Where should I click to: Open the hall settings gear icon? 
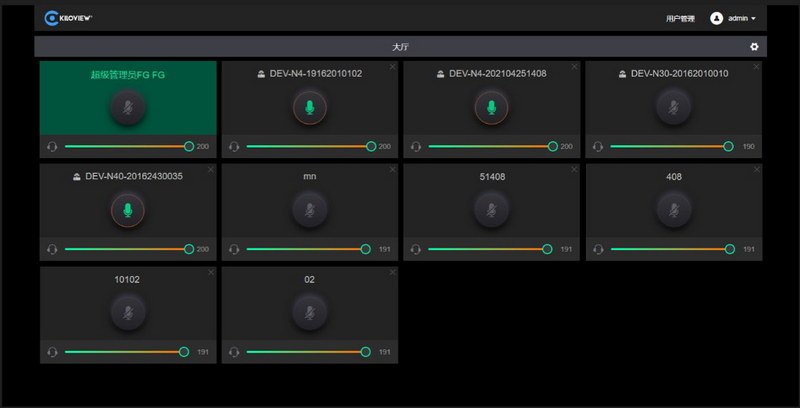[754, 47]
